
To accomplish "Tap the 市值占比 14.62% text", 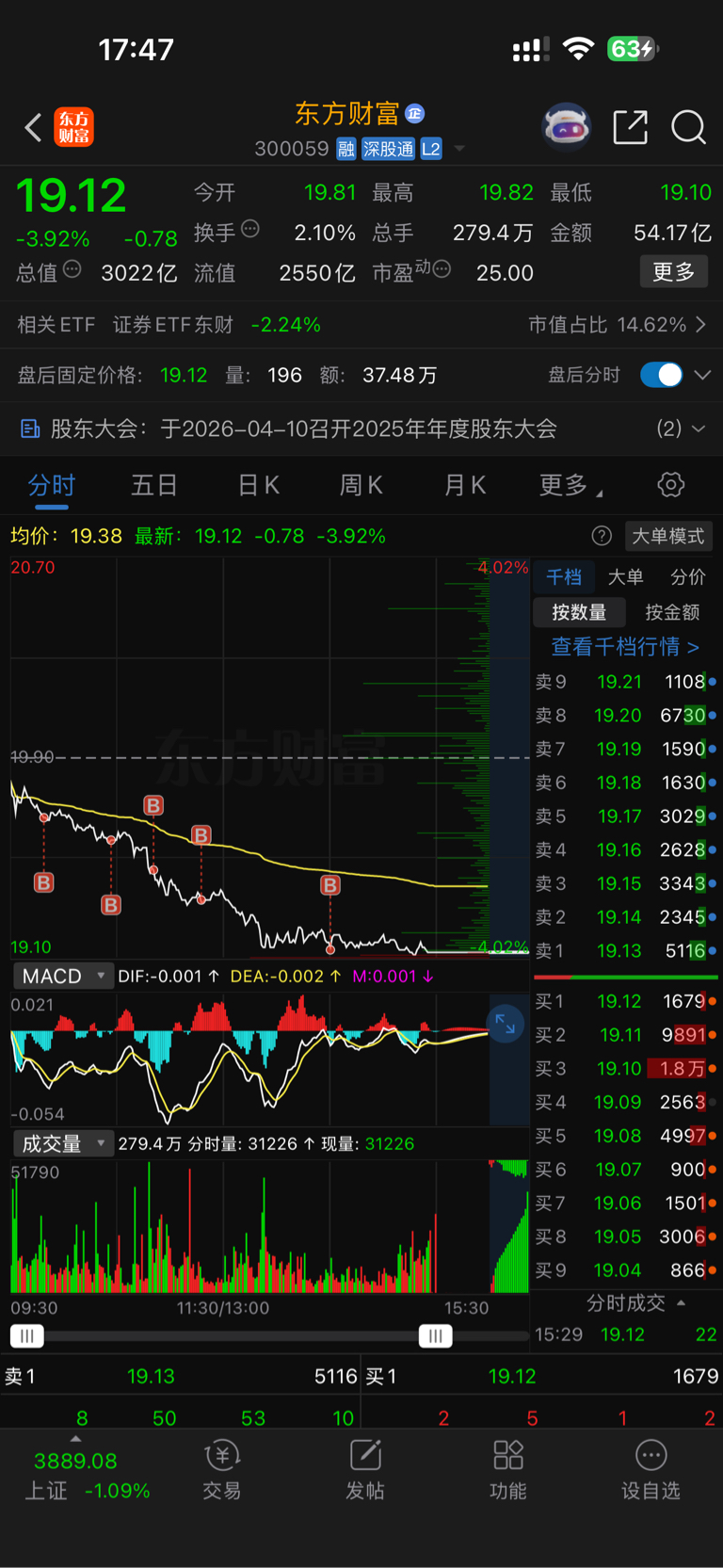I will click(x=607, y=325).
